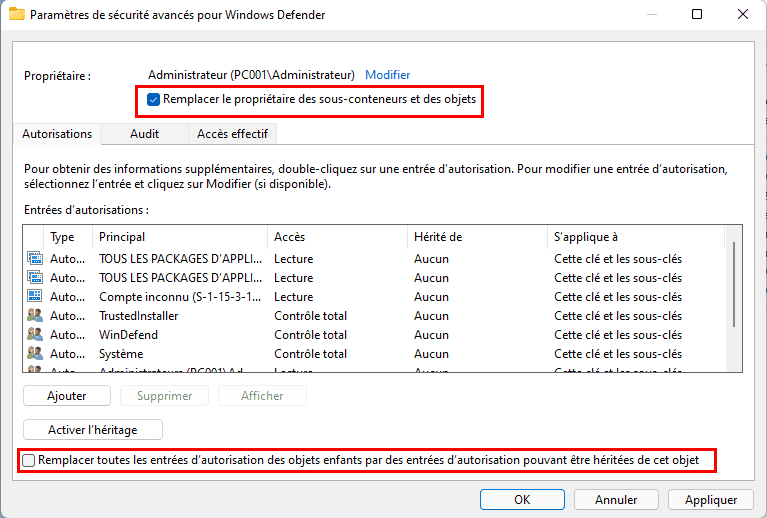Viewport: 767px width, 518px height.
Task: Click the owner name Administrateur (PC001\Administrateur)
Action: 251,75
